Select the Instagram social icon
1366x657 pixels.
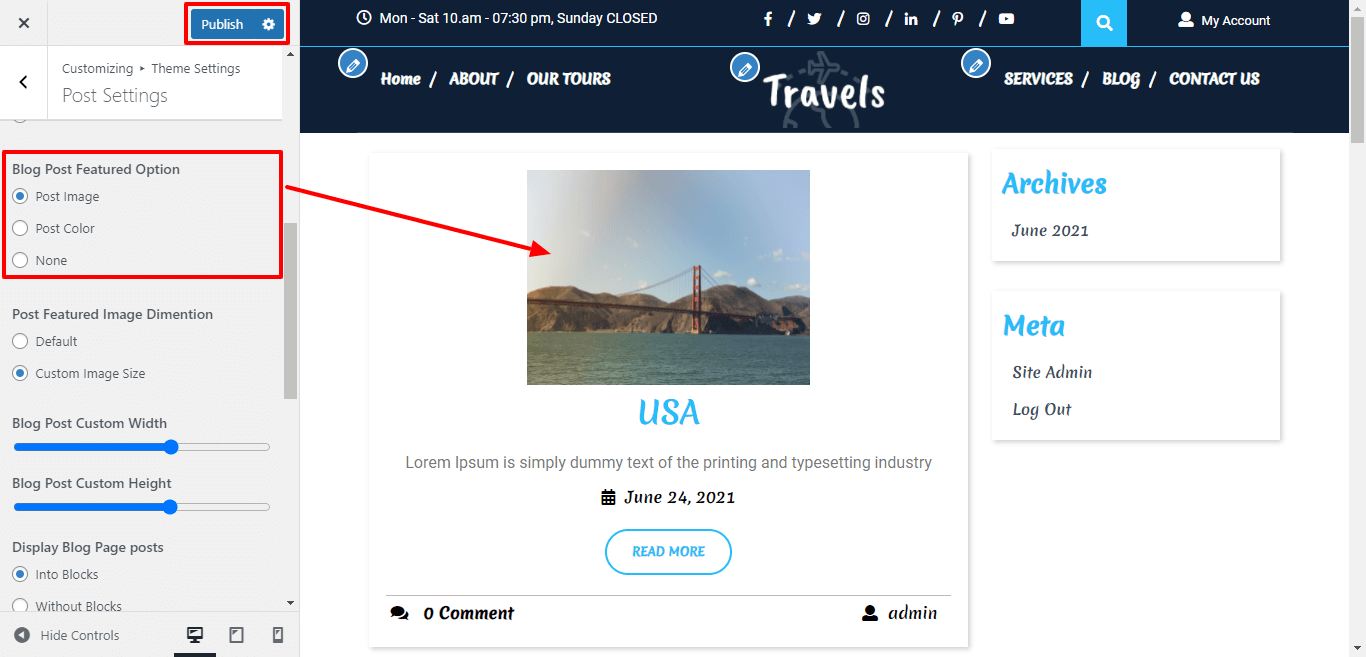click(863, 18)
